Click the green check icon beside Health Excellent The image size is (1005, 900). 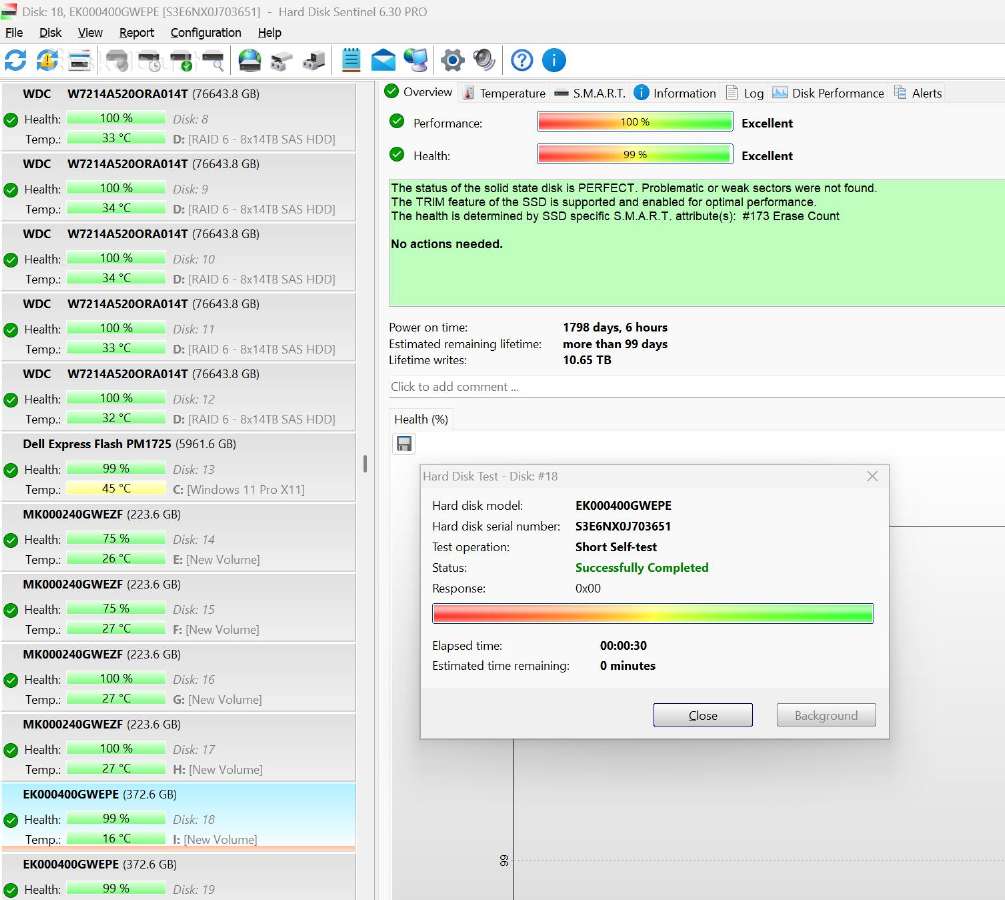[397, 154]
